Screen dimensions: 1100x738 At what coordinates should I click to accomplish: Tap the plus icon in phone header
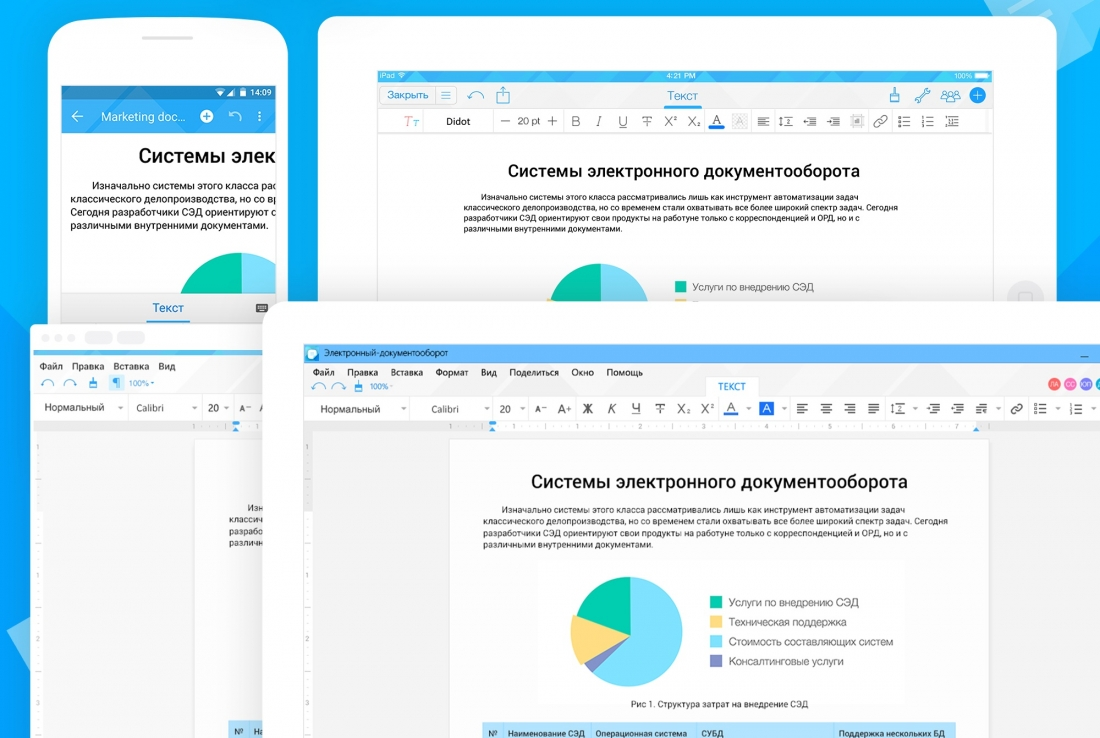pyautogui.click(x=206, y=116)
